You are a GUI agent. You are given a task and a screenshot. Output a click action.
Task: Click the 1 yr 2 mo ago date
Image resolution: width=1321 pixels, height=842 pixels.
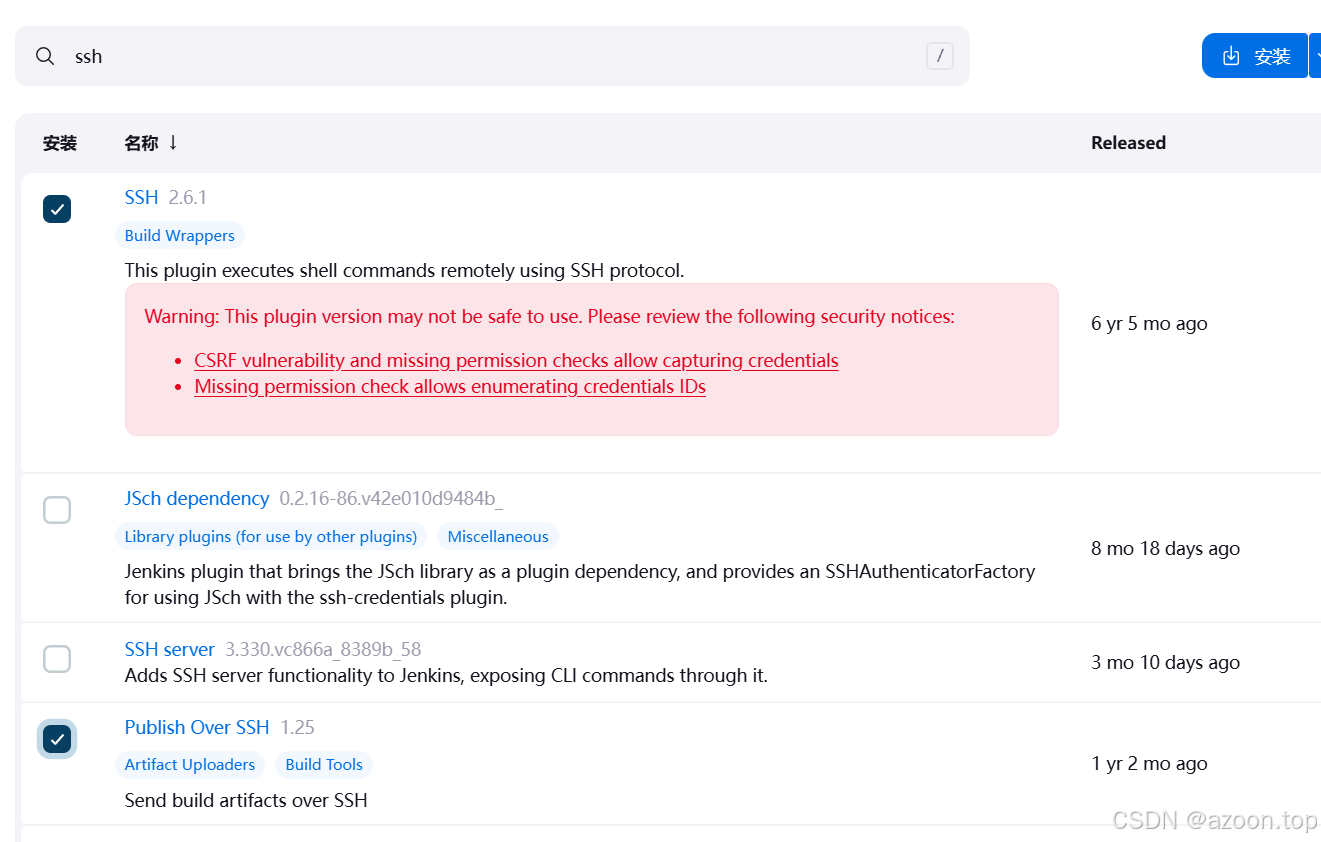pos(1149,763)
